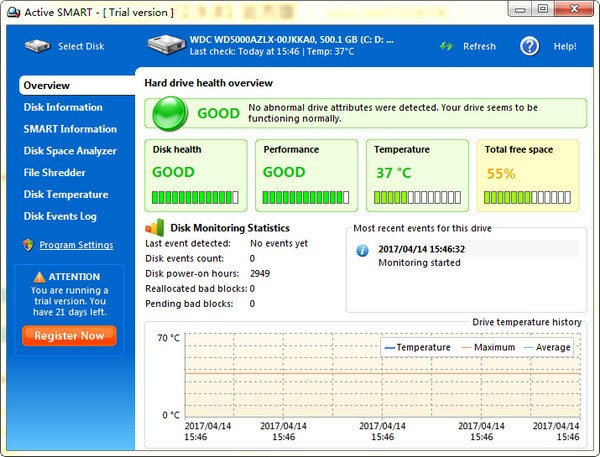Click the Disk Monitoring Statistics chart icon
The height and width of the screenshot is (457, 600).
point(155,227)
